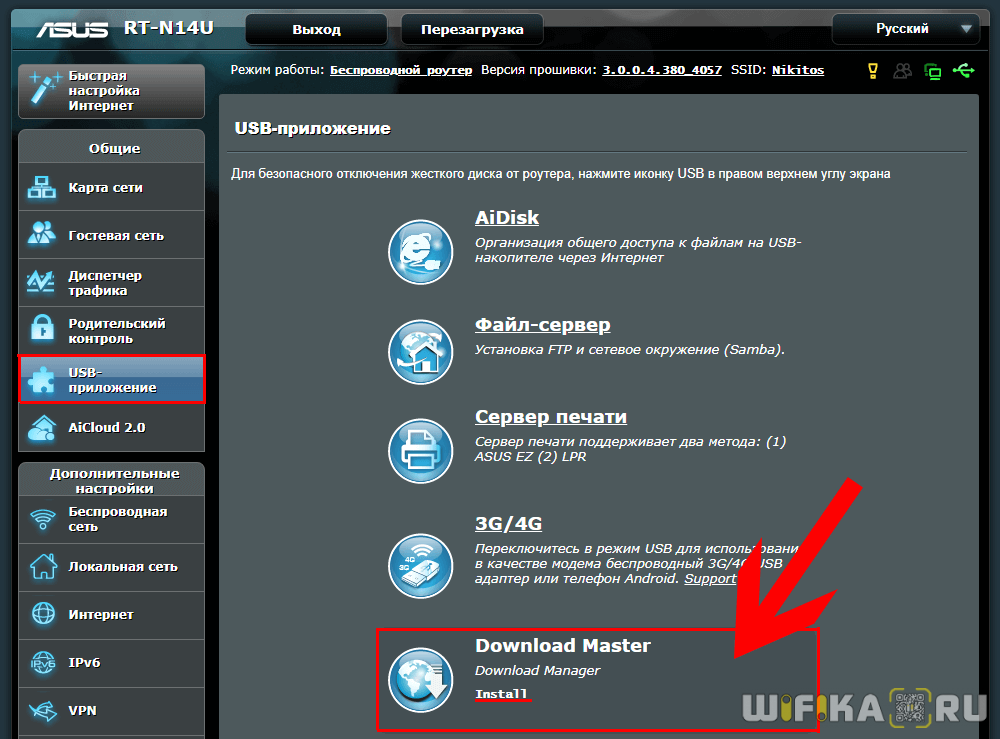Click the Download Master title text
This screenshot has width=1000, height=739.
click(x=562, y=645)
